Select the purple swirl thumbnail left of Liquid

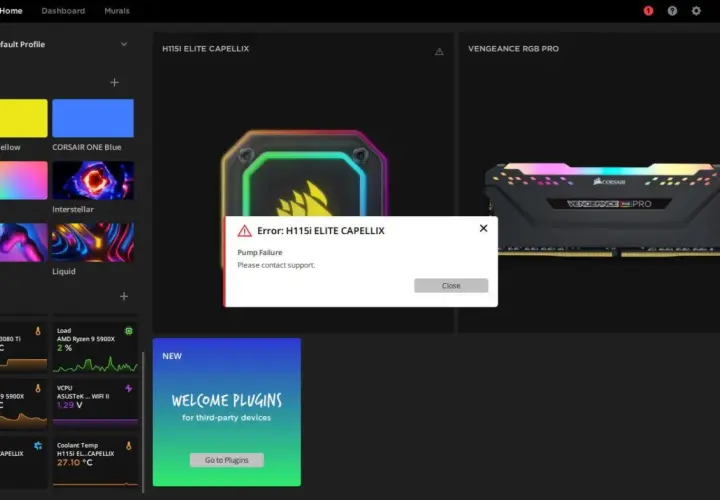(x=23, y=242)
